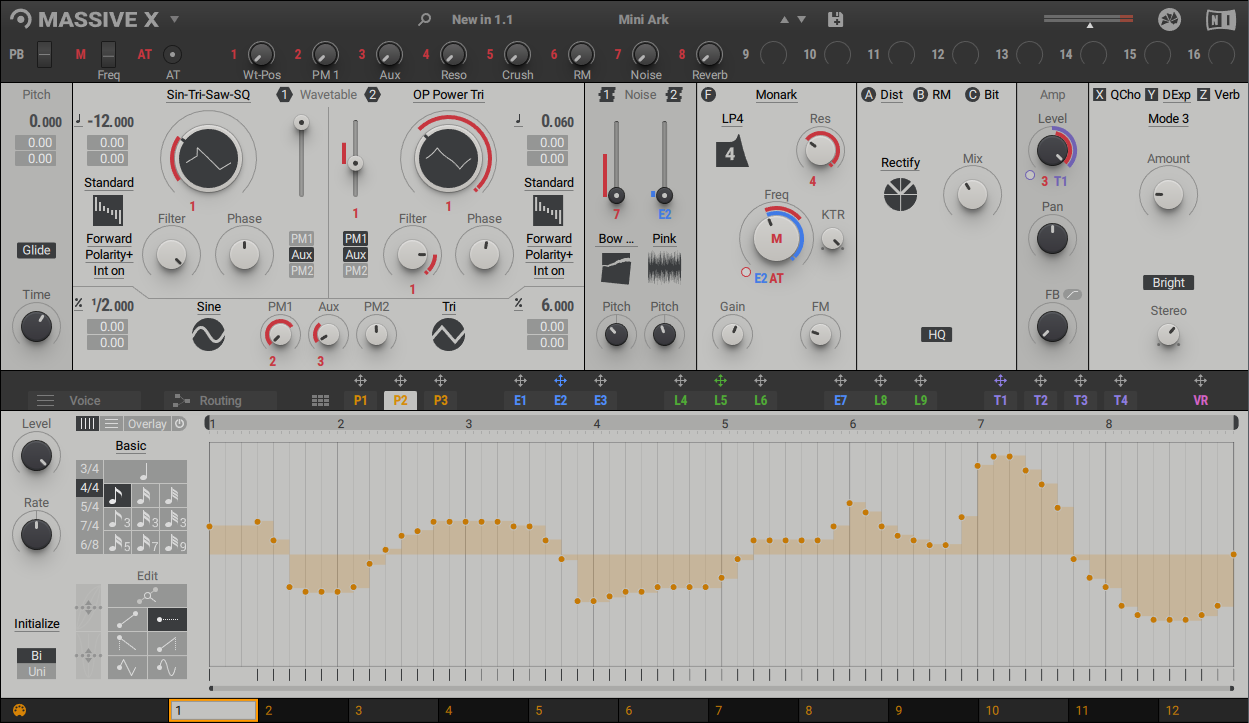Open the Mini Ark preset name menu
This screenshot has width=1249, height=723.
pyautogui.click(x=644, y=19)
